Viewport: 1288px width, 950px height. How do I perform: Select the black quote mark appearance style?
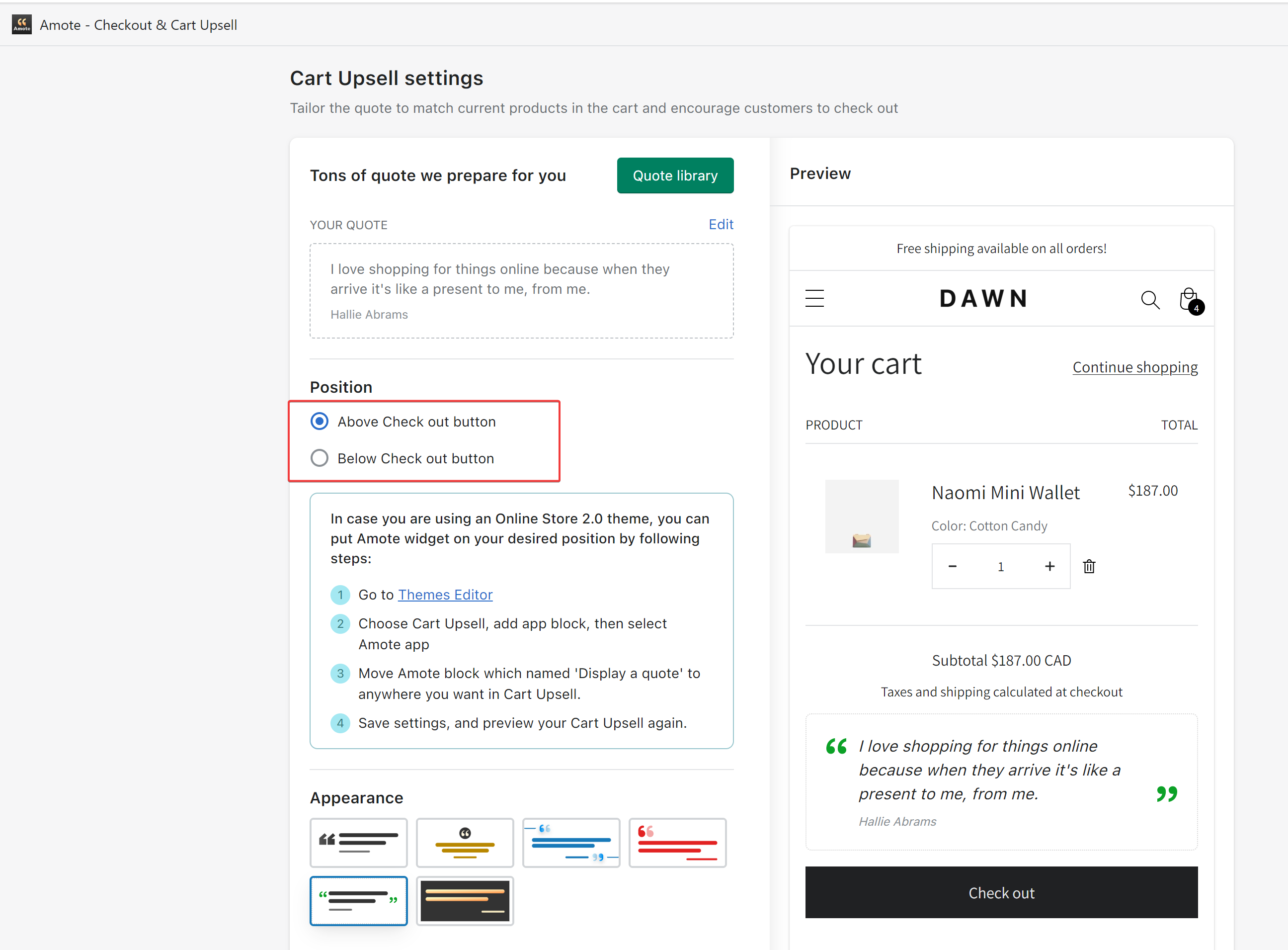tap(358, 843)
